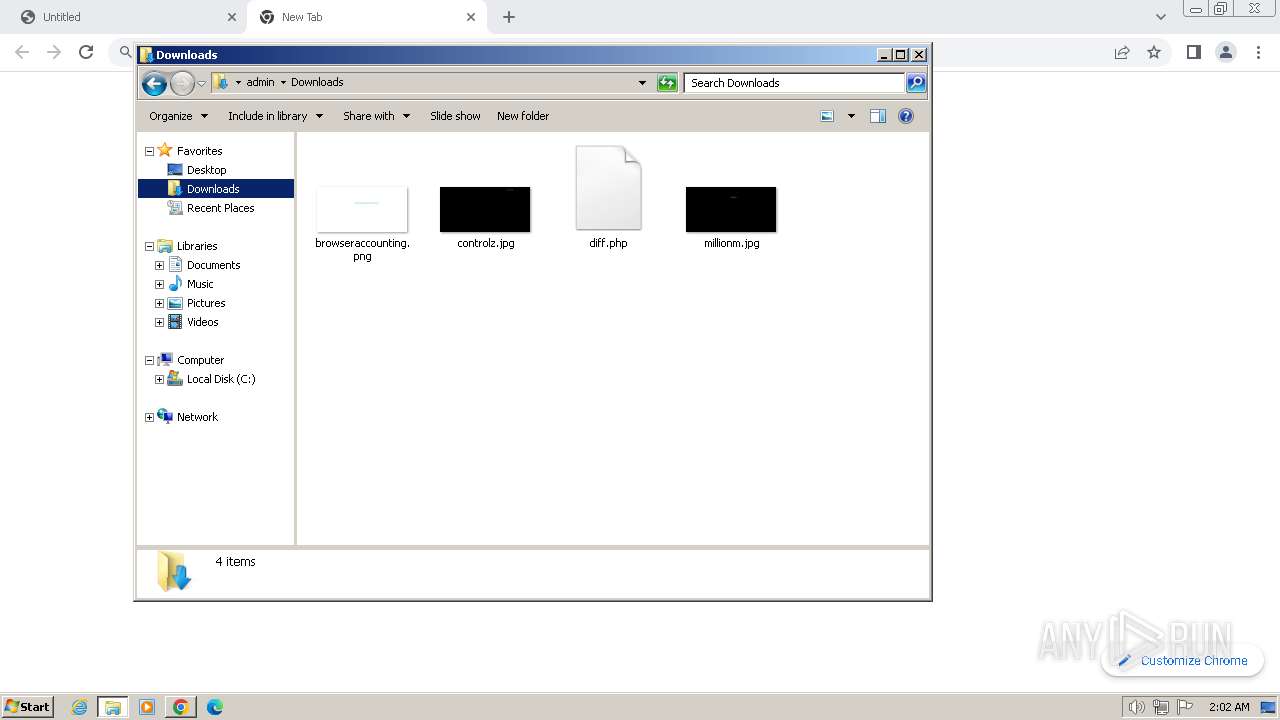Refresh the Downloads folder view
The width and height of the screenshot is (1280, 720).
click(x=667, y=83)
